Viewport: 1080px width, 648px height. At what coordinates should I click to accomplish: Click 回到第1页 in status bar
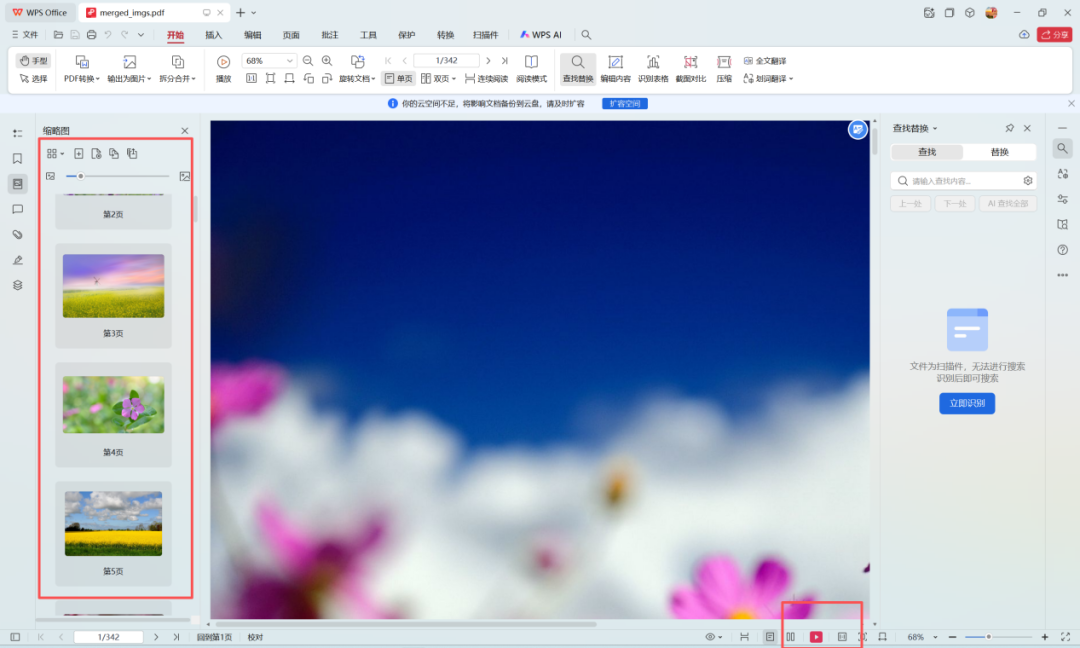coord(214,637)
